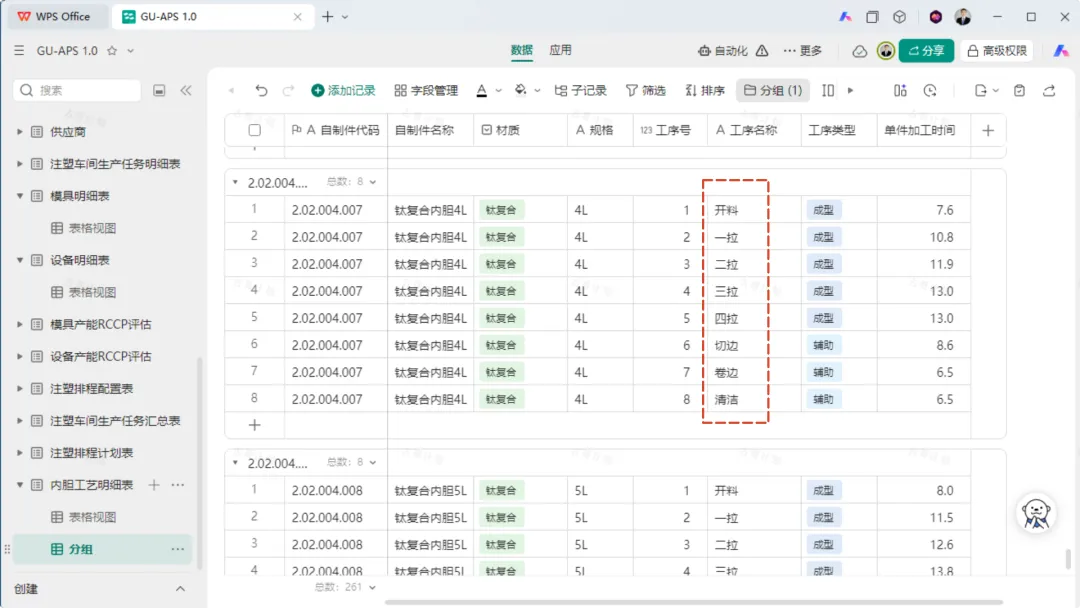1080x608 pixels.
Task: Open 字段管理 field management
Action: 426,90
